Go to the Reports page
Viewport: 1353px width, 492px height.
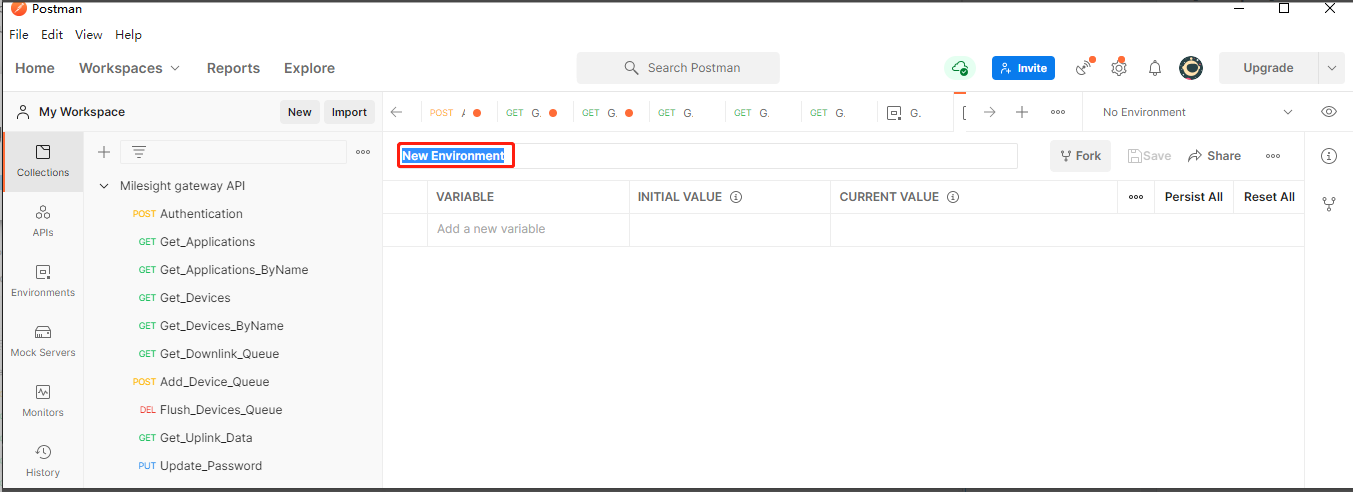click(x=233, y=68)
